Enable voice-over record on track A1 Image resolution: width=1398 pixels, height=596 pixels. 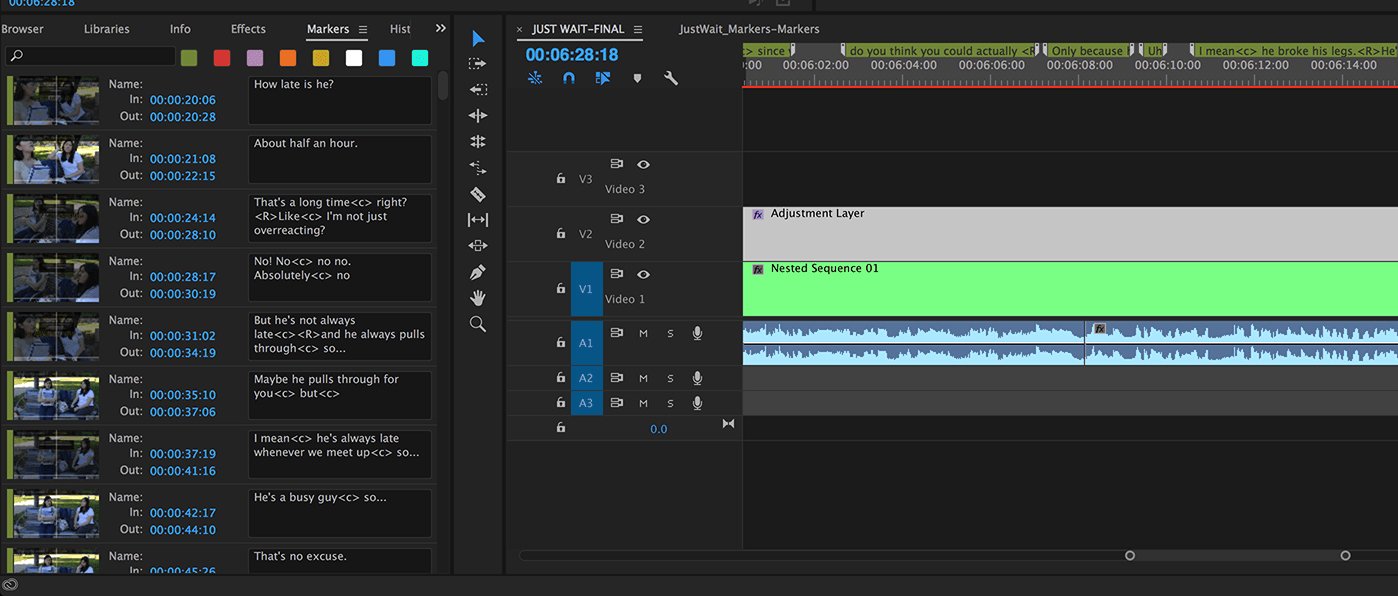(x=697, y=333)
